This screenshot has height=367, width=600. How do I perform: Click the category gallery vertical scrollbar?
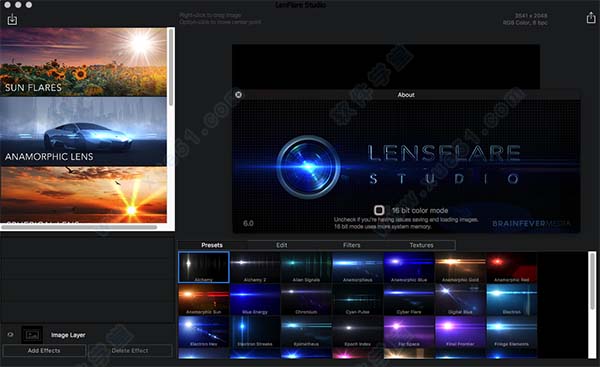tap(171, 67)
